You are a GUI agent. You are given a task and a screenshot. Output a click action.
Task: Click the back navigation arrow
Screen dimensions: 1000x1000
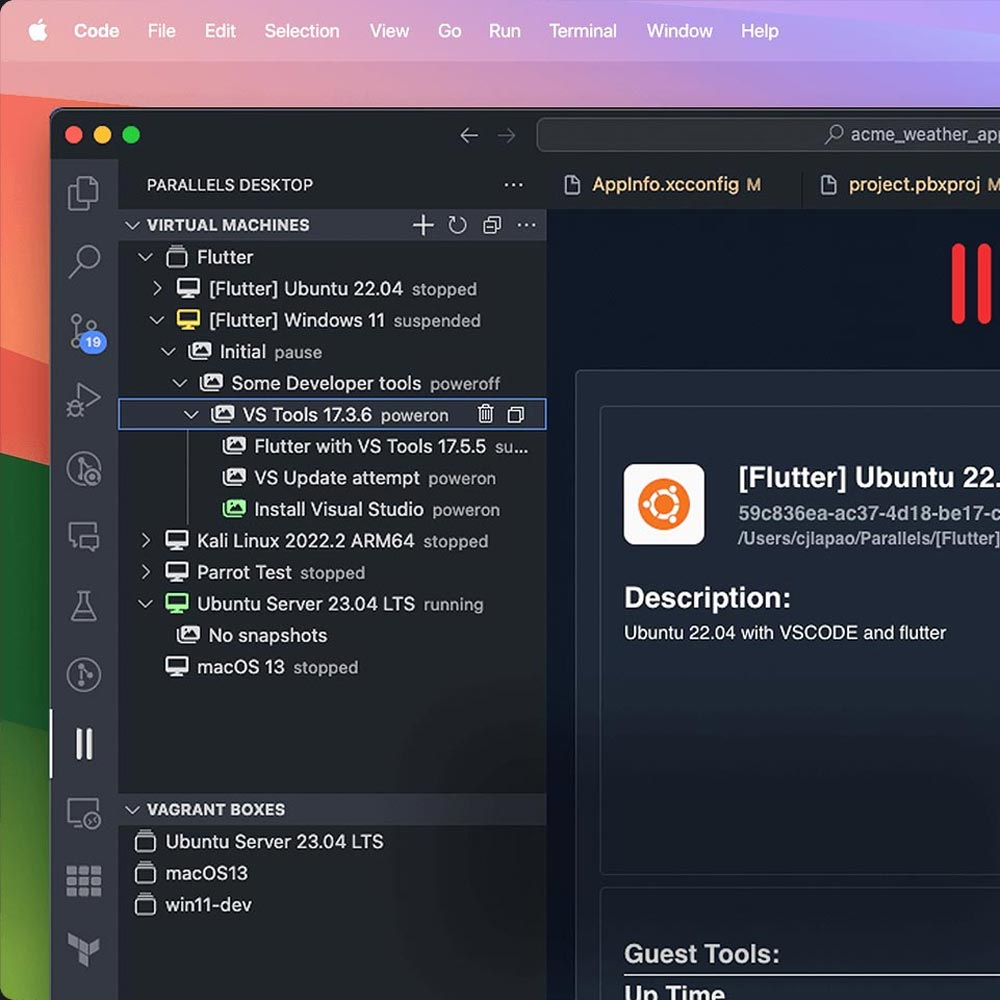click(x=469, y=135)
